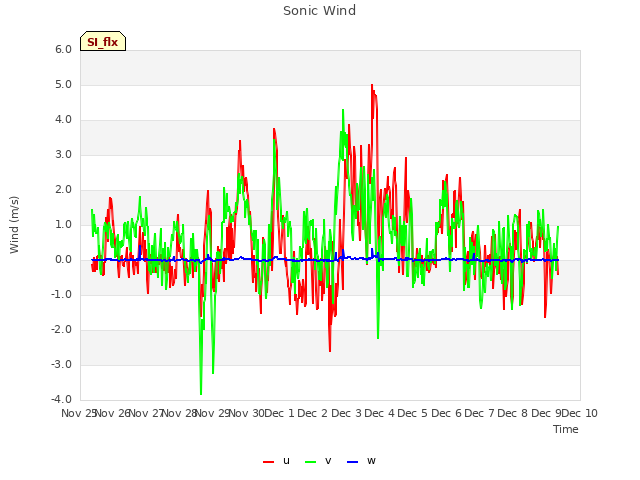The width and height of the screenshot is (640, 480).
Task: Click the Nov 30 date tick label
Action: click(x=246, y=413)
